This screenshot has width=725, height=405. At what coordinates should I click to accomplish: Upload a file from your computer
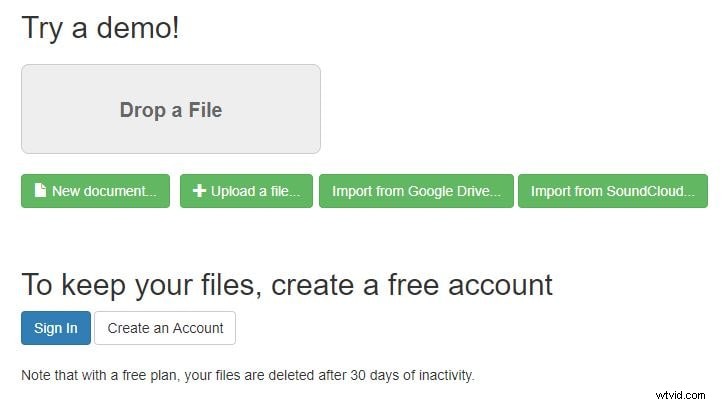246,191
